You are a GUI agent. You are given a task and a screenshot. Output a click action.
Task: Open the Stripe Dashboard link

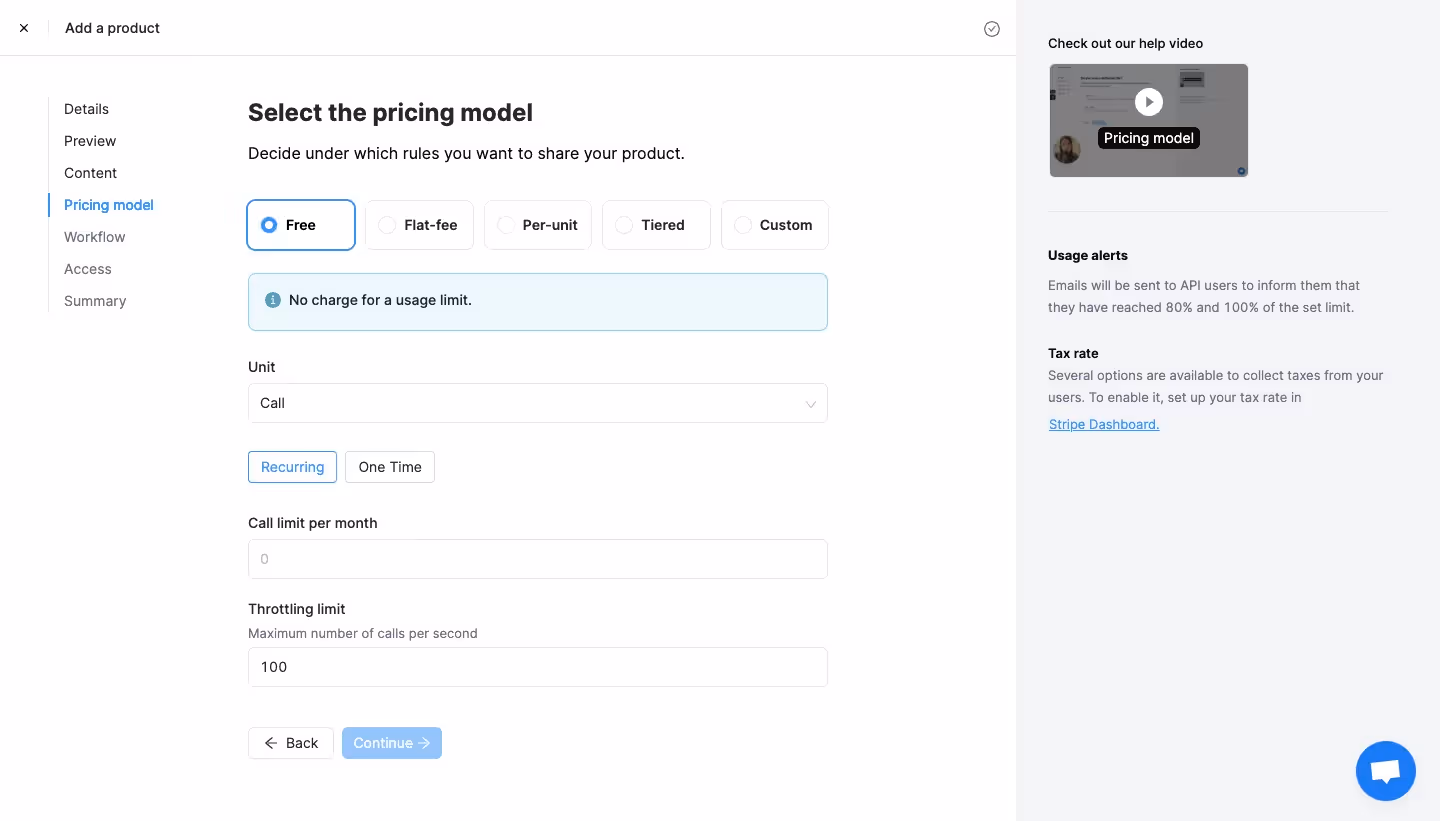click(1103, 424)
